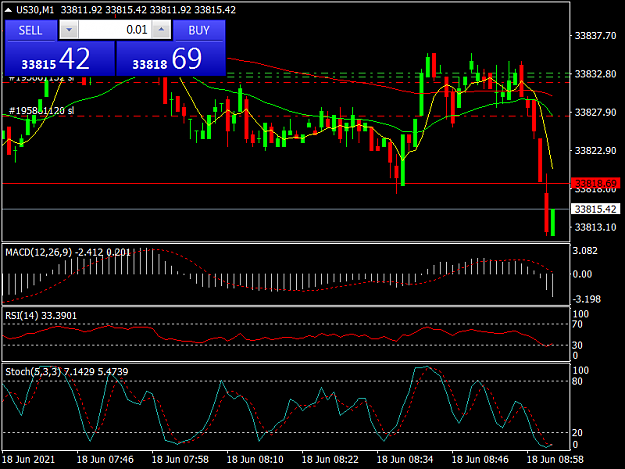This screenshot has width=625, height=469.
Task: Click the BUY button
Action: click(199, 30)
